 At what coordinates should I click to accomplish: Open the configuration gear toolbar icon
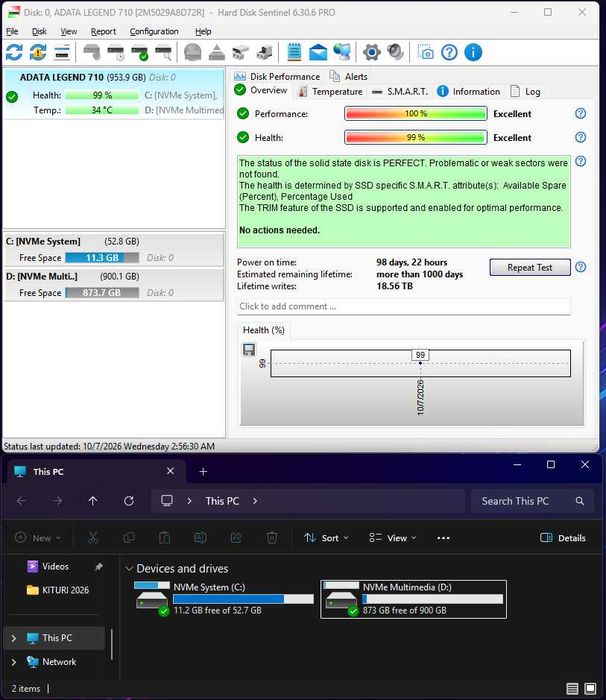[372, 52]
